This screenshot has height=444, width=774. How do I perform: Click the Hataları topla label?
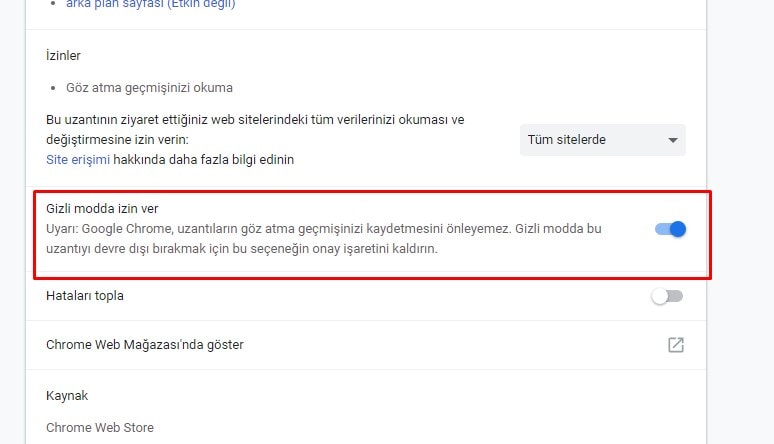pos(85,296)
